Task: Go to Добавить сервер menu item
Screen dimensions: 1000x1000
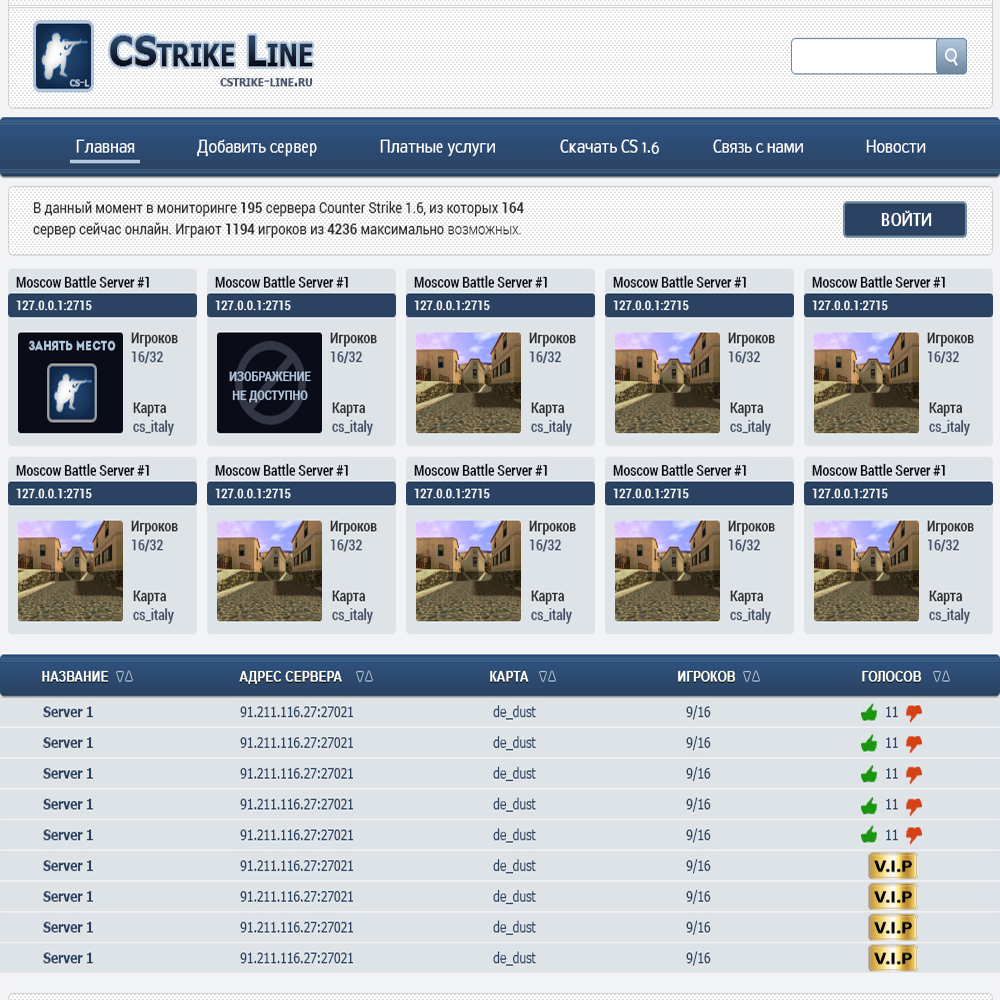Action: point(257,147)
